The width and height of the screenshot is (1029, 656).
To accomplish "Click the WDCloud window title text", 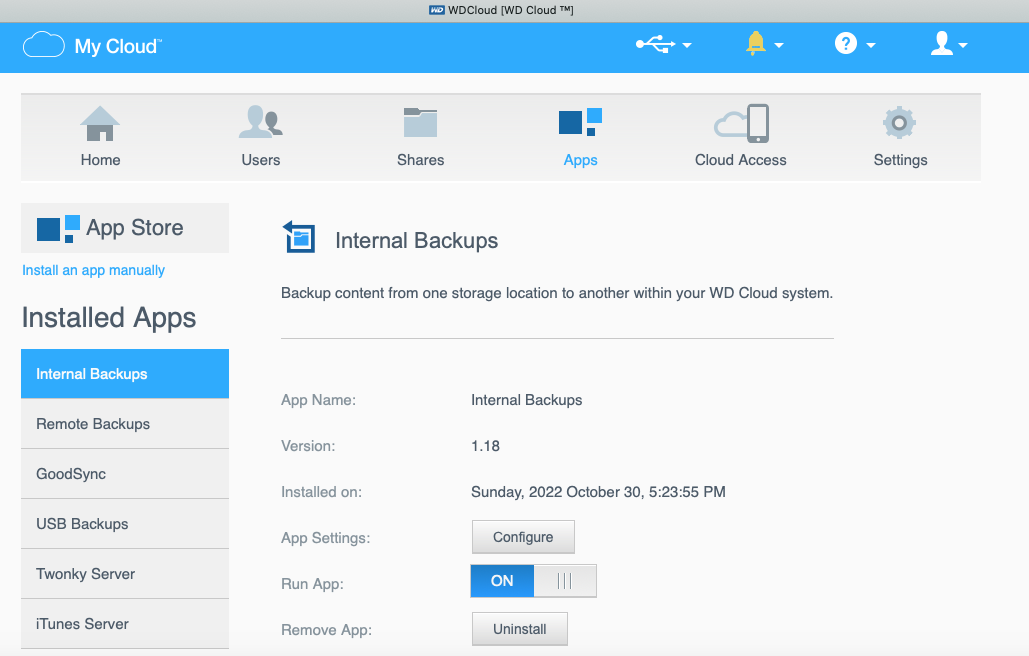I will pos(511,10).
